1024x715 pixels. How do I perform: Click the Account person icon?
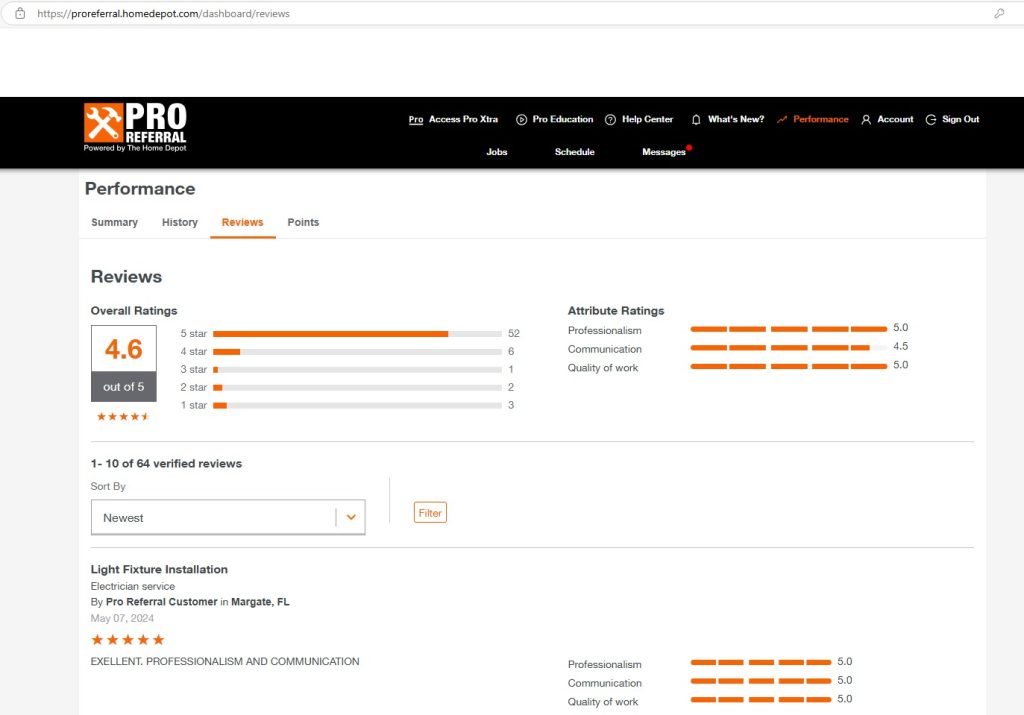coord(866,120)
